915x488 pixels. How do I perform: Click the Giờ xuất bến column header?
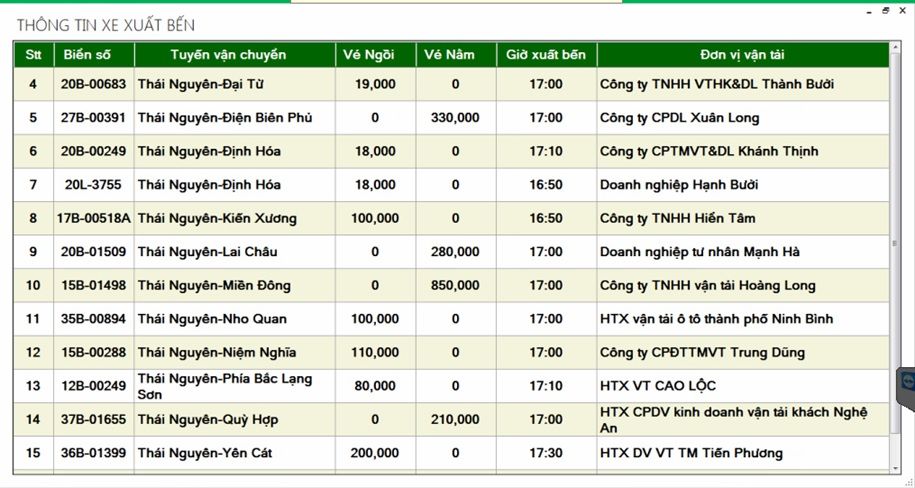546,55
